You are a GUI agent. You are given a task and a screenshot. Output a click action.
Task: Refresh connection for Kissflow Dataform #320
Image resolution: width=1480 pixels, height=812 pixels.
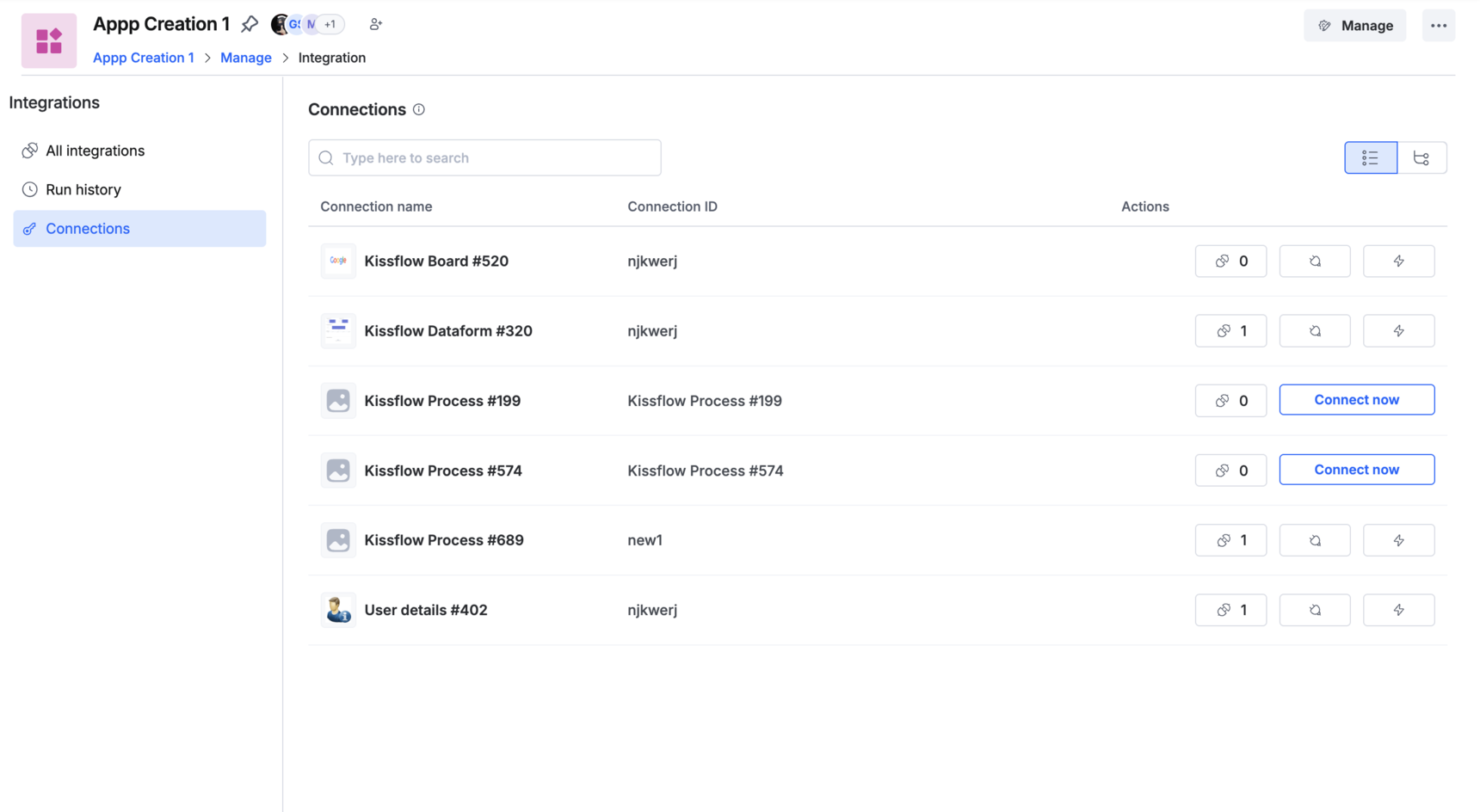tap(1315, 331)
